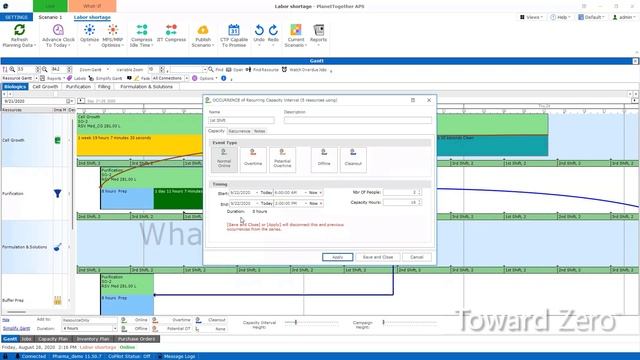
Task: Switch to the Recurrence tab
Action: pos(239,131)
